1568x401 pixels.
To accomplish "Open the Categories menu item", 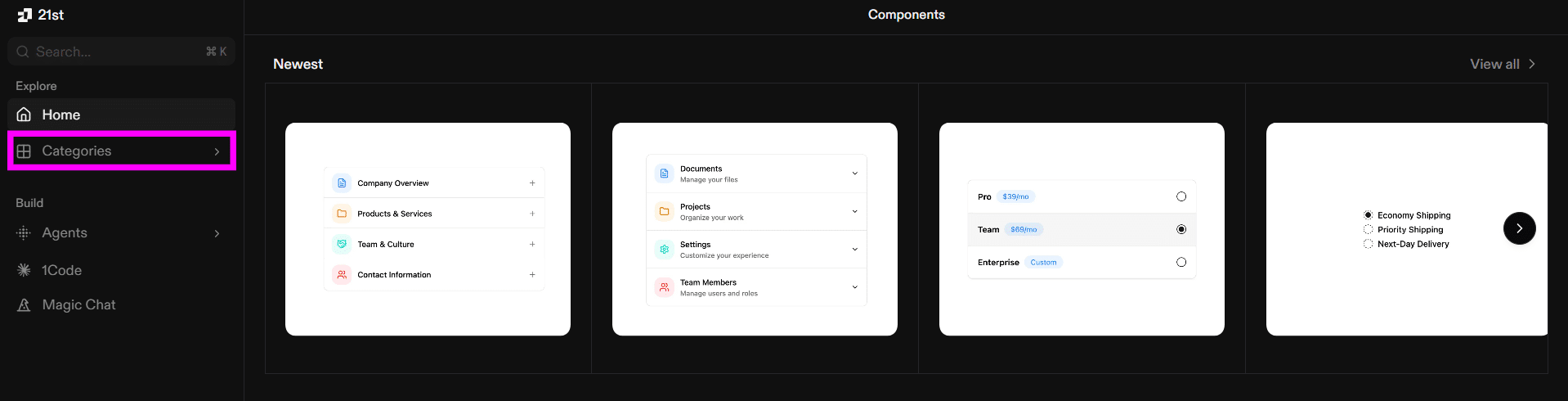I will coord(121,151).
